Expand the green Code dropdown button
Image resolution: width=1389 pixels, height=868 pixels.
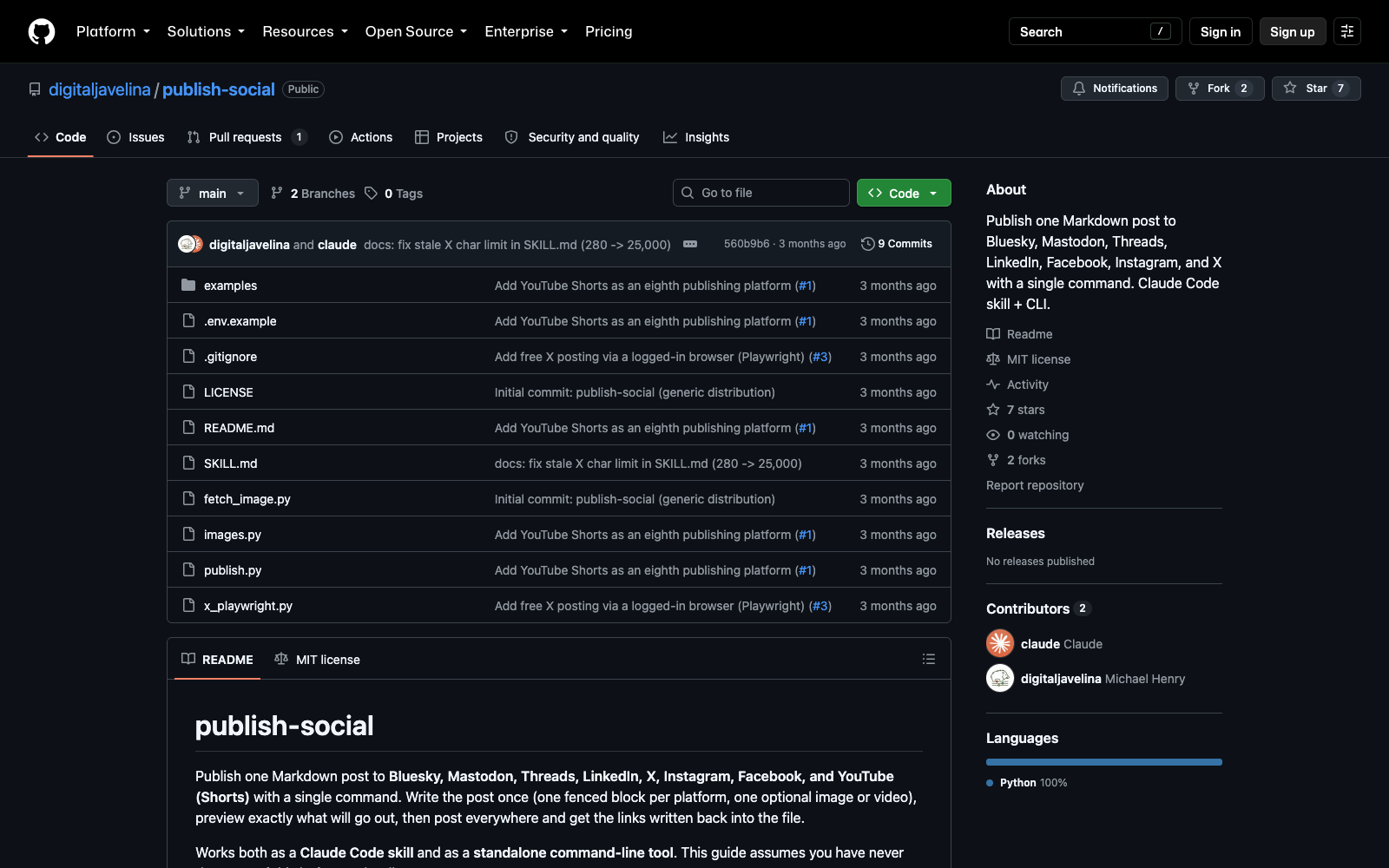point(904,193)
